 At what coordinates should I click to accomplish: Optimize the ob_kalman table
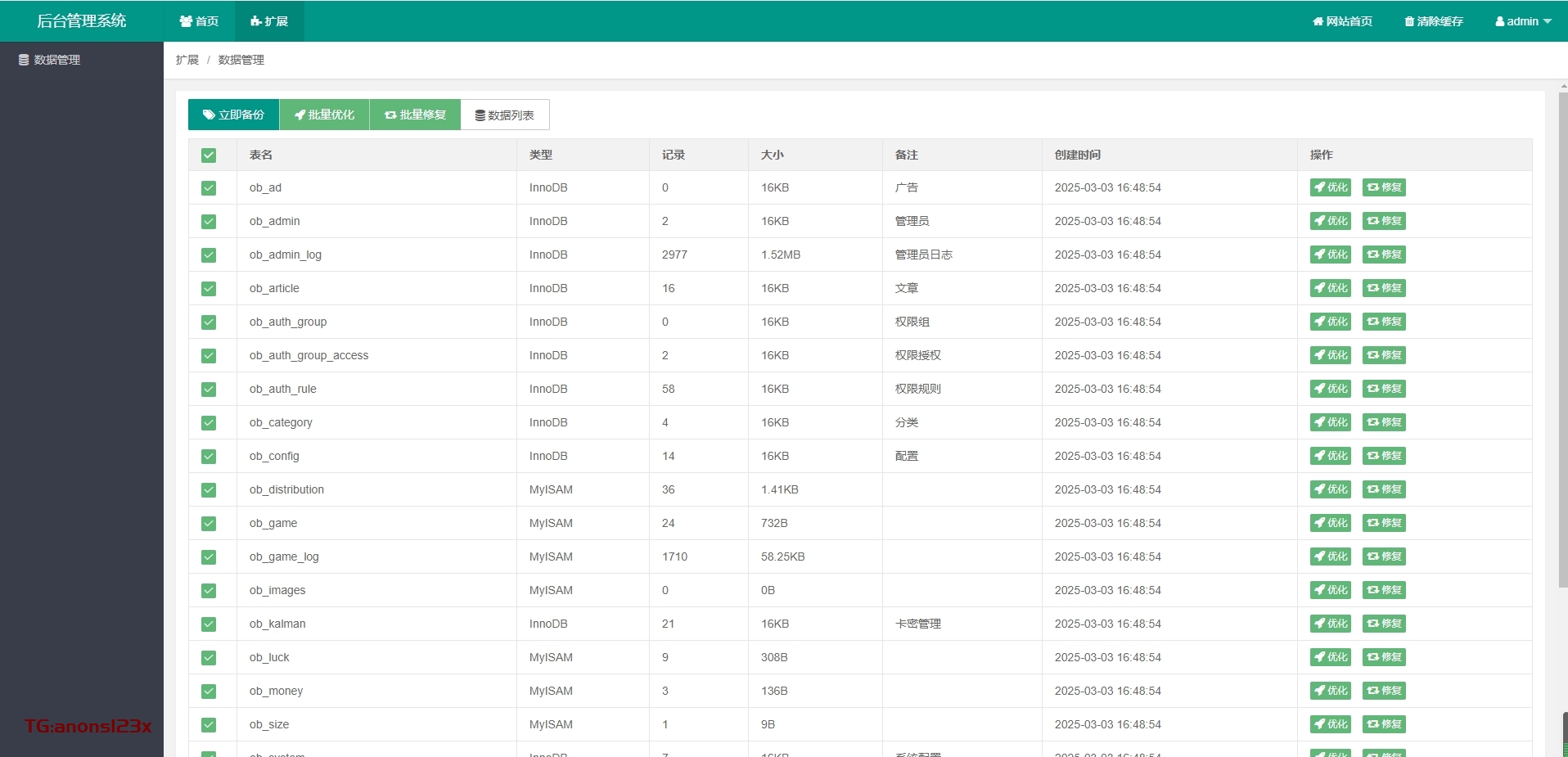[x=1330, y=624]
